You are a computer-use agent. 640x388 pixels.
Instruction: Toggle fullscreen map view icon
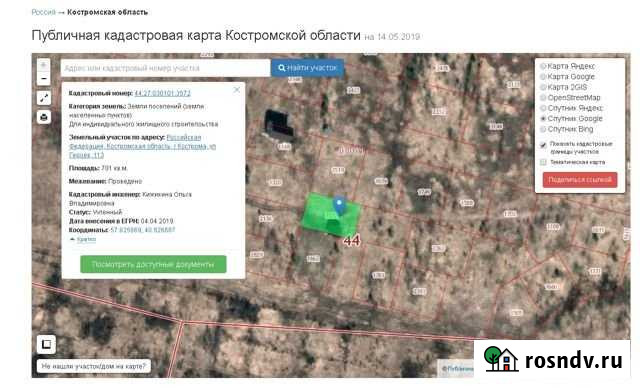click(44, 98)
